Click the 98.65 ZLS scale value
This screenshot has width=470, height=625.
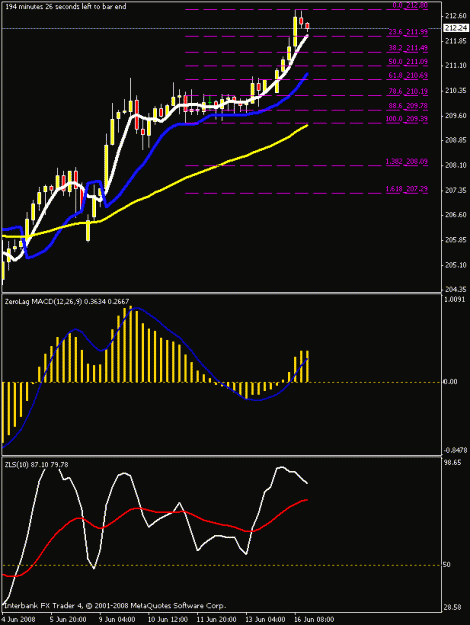453,463
